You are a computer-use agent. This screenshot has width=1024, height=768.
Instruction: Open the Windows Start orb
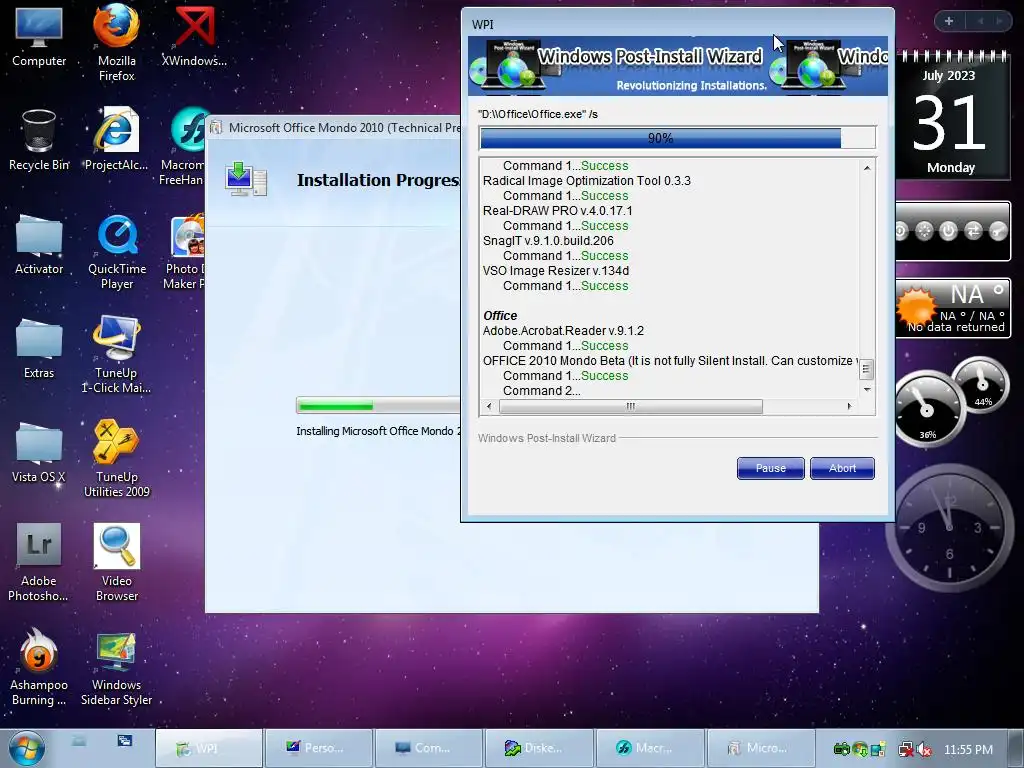pos(27,748)
